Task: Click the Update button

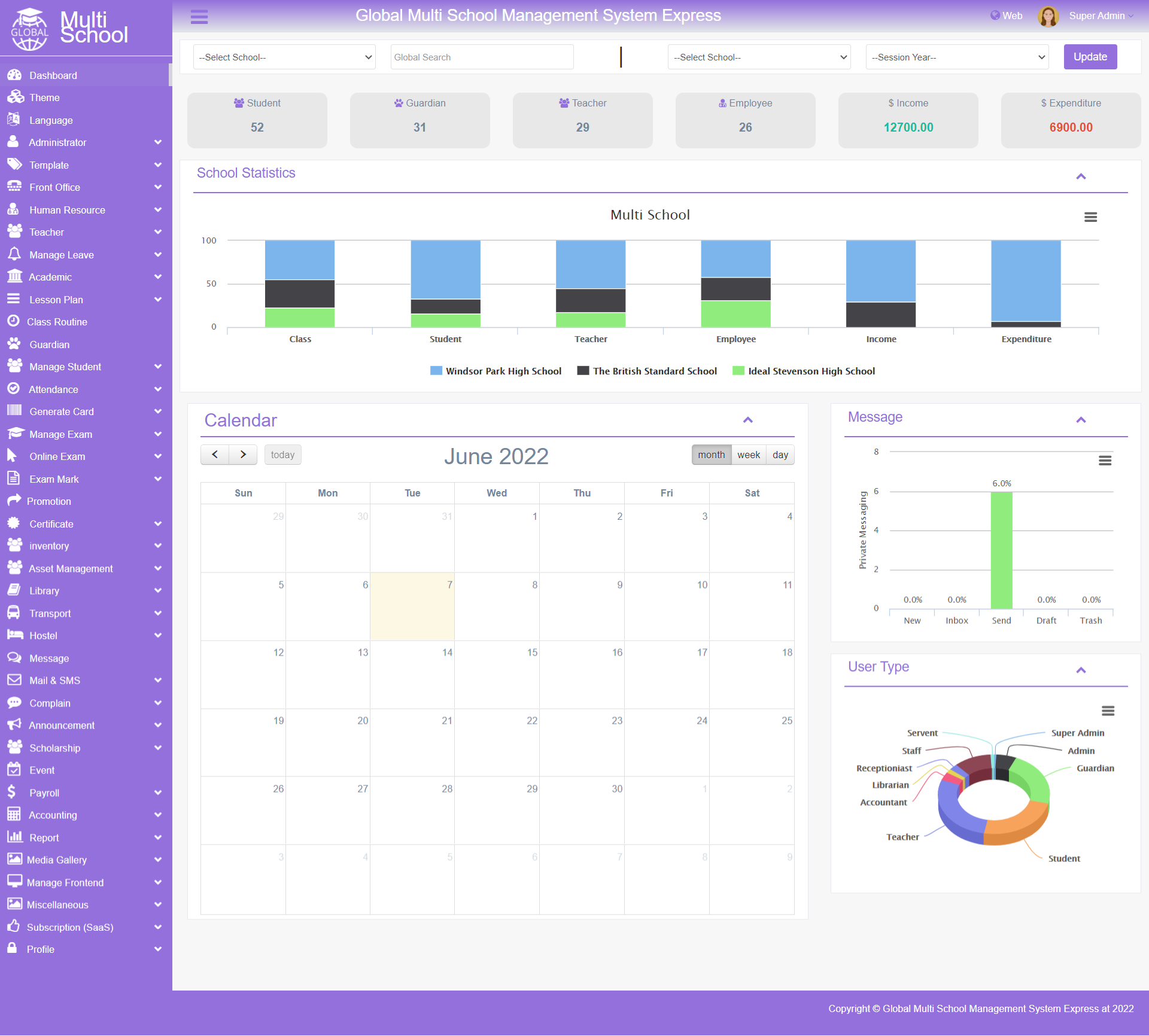Action: click(1090, 57)
